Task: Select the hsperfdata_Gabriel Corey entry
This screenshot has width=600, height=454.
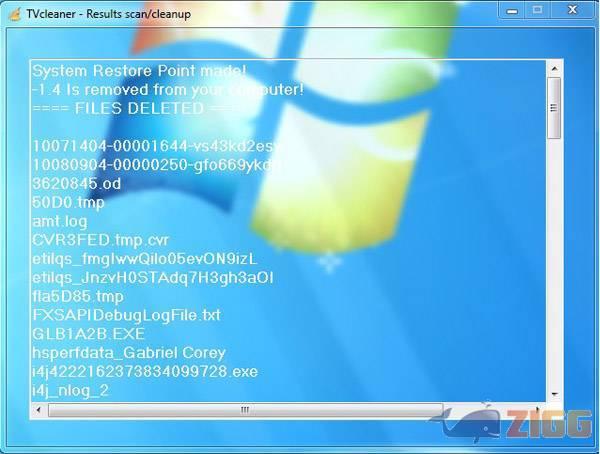Action: coord(129,353)
